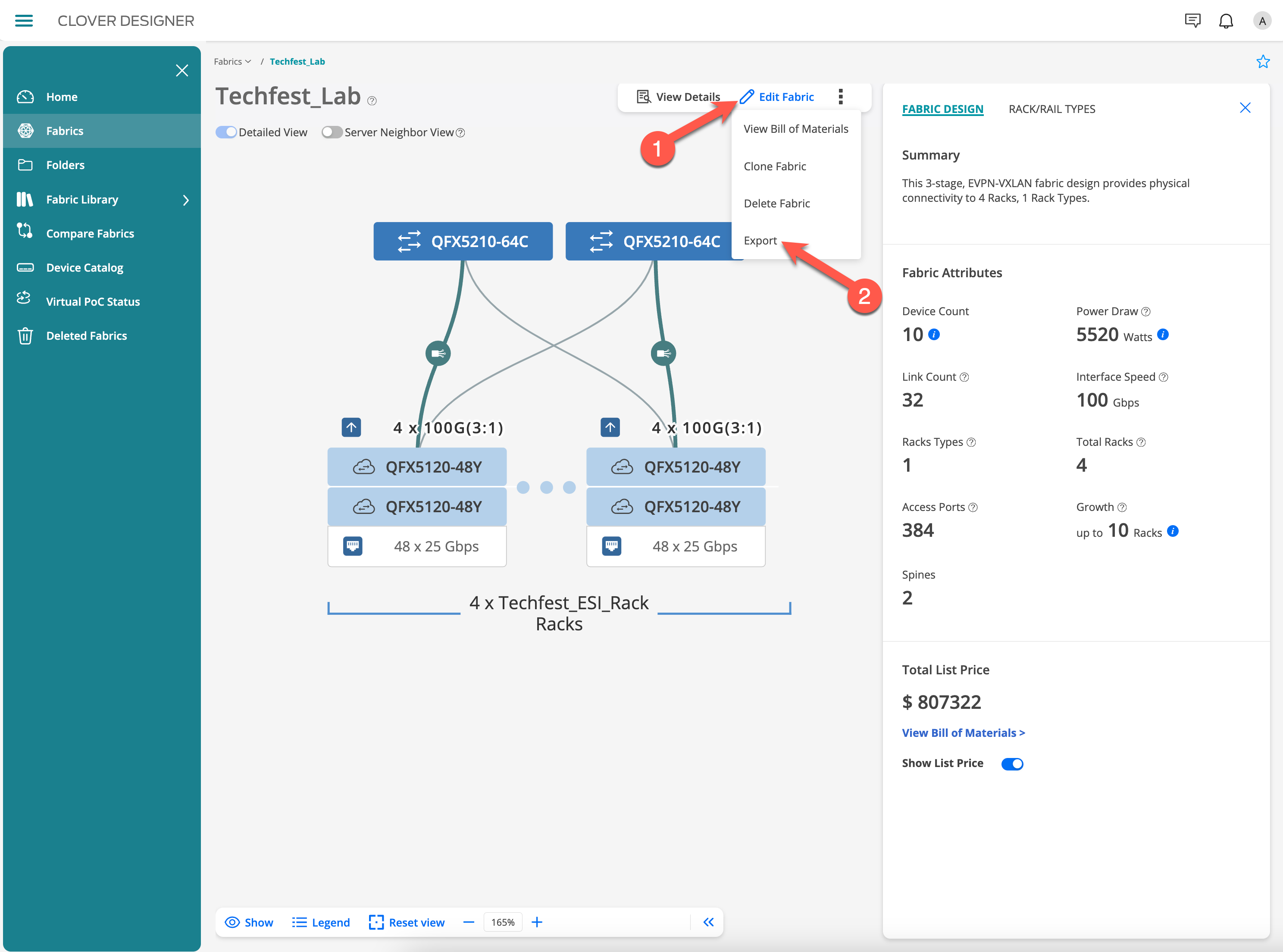This screenshot has height=952, width=1283.
Task: Toggle the Detailed View switch
Action: coord(226,132)
